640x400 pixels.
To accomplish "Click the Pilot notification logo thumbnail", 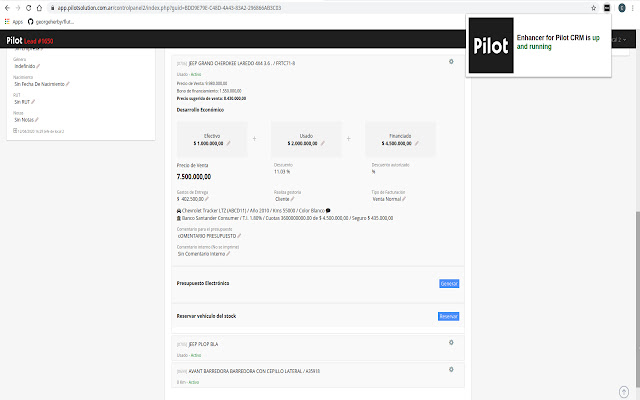I will 491,45.
